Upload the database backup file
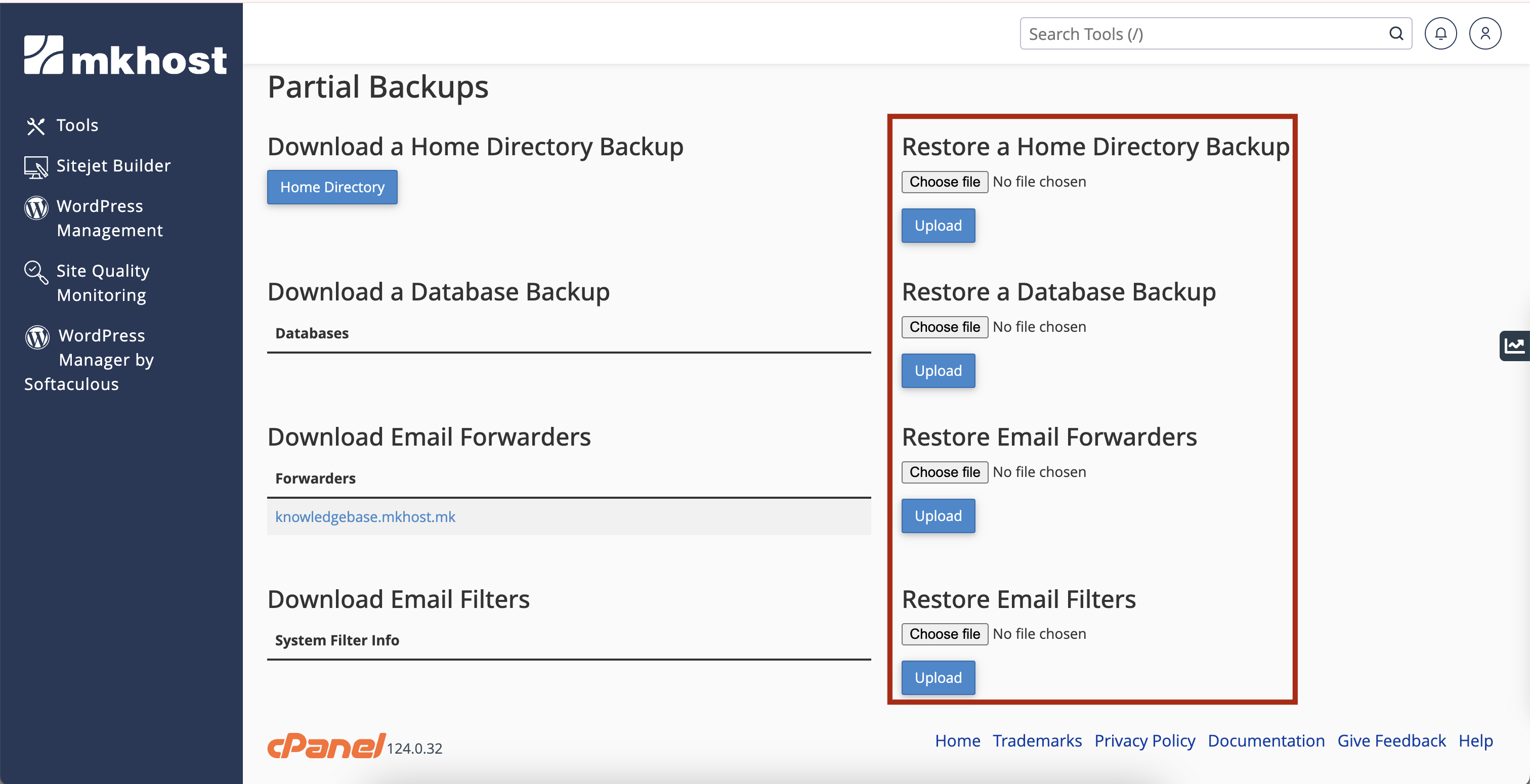Screen dimensions: 1530x784 938,371
